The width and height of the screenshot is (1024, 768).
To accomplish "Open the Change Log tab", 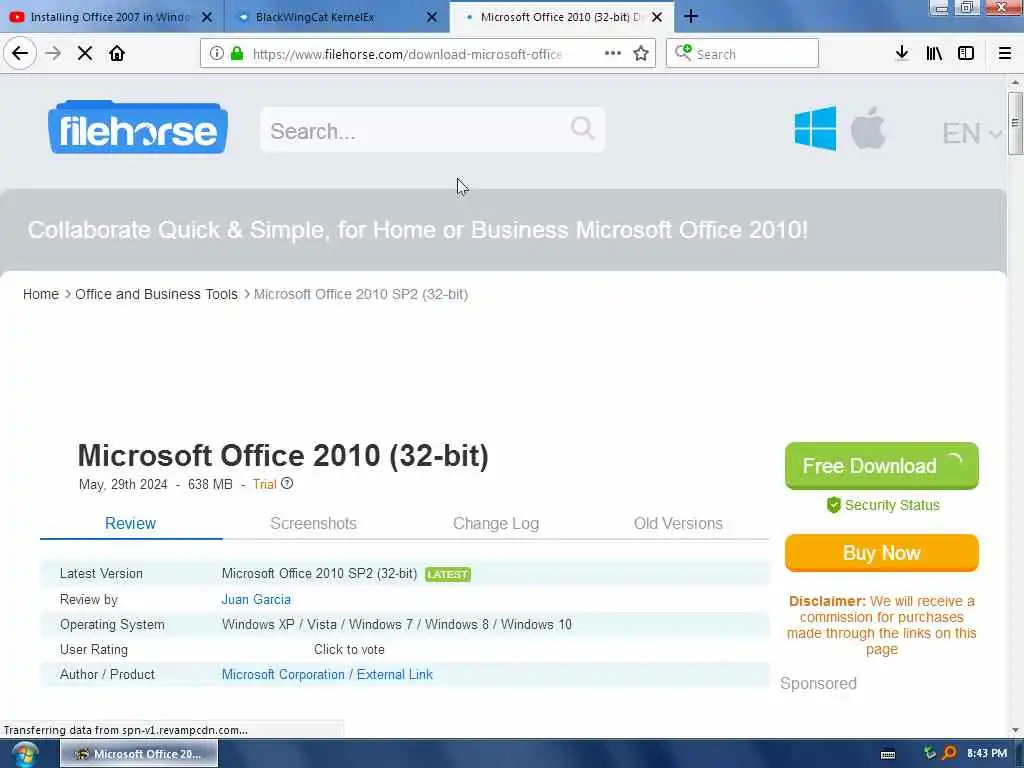I will (496, 523).
